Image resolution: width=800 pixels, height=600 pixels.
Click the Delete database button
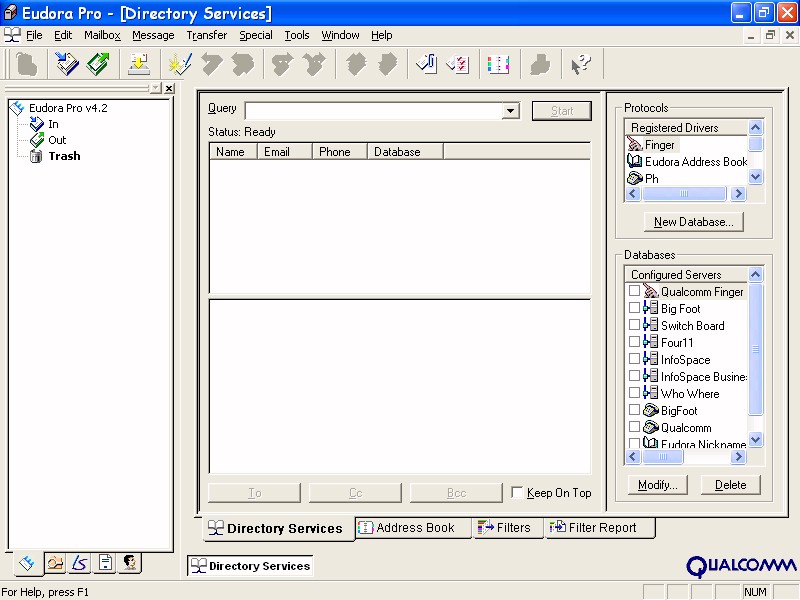(731, 485)
